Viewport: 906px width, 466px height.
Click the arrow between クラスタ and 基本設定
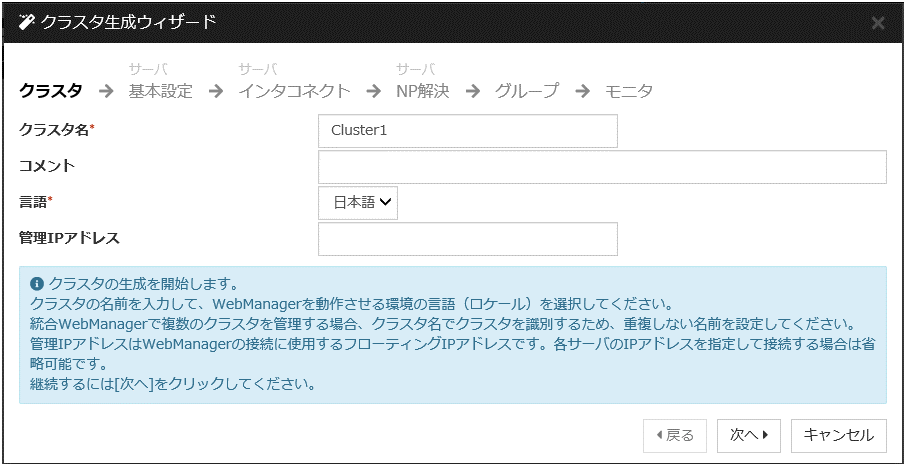pyautogui.click(x=106, y=91)
